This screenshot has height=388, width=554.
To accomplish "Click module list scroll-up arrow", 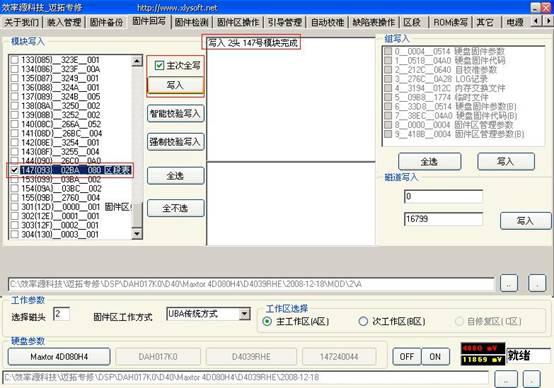I will pyautogui.click(x=137, y=61).
